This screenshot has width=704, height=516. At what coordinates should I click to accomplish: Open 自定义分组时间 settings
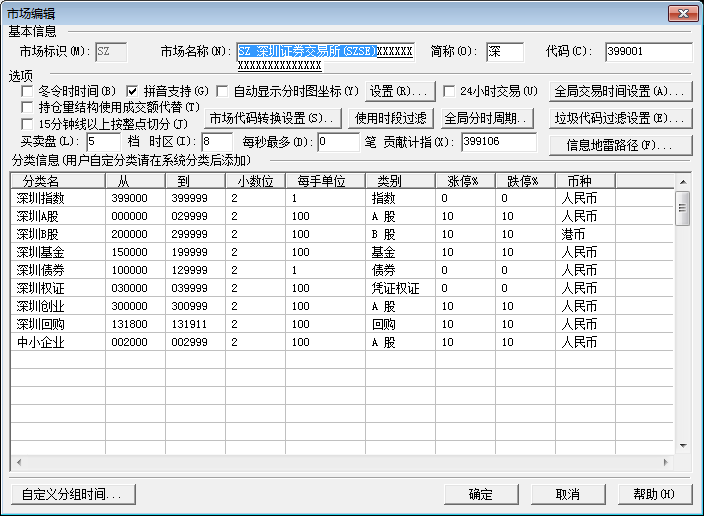pyautogui.click(x=71, y=494)
